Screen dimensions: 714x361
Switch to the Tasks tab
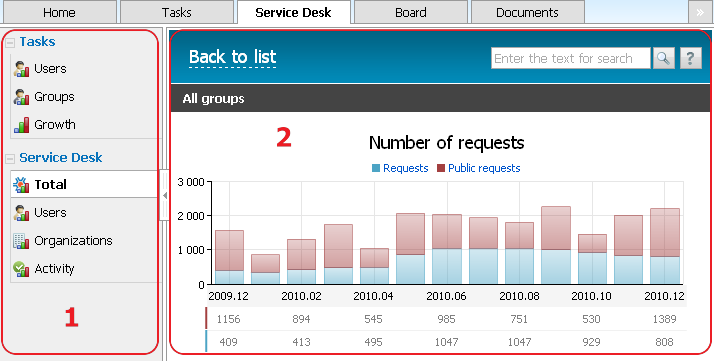click(177, 12)
